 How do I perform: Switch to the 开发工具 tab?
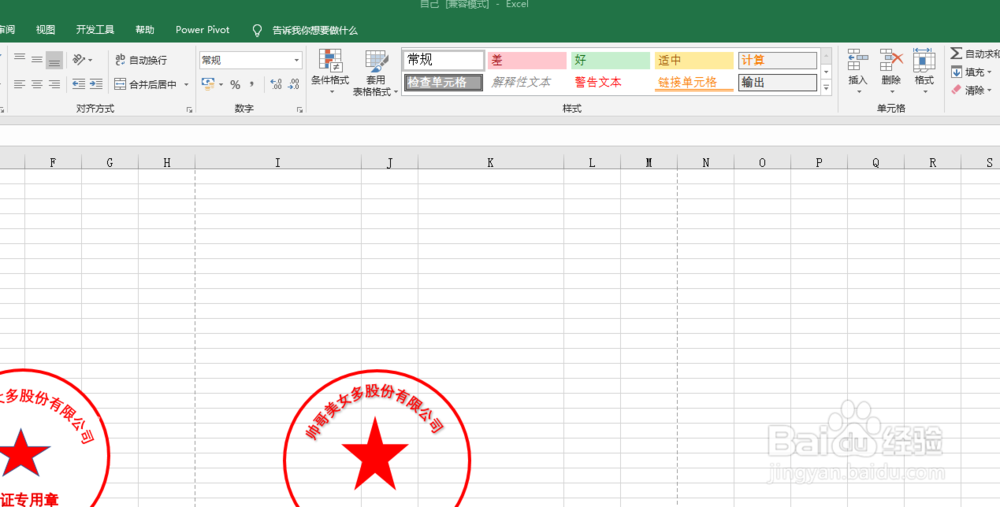pos(95,30)
